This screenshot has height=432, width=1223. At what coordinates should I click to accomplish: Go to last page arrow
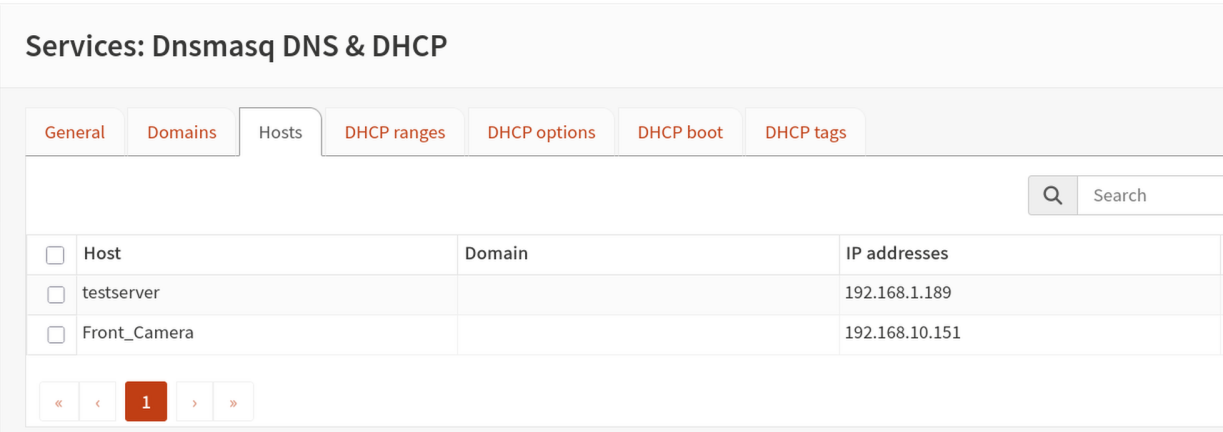click(x=233, y=402)
